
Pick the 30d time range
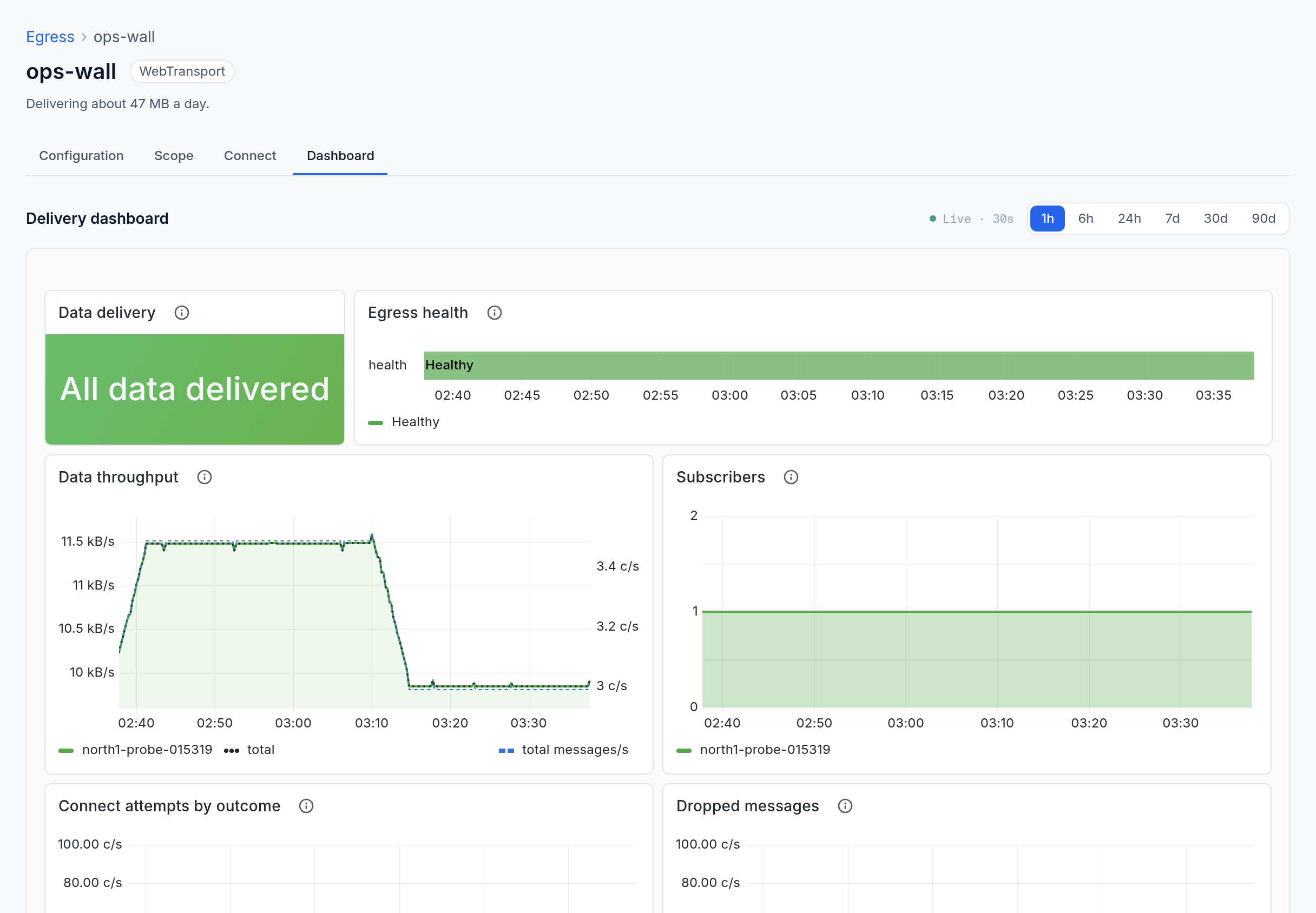1215,219
